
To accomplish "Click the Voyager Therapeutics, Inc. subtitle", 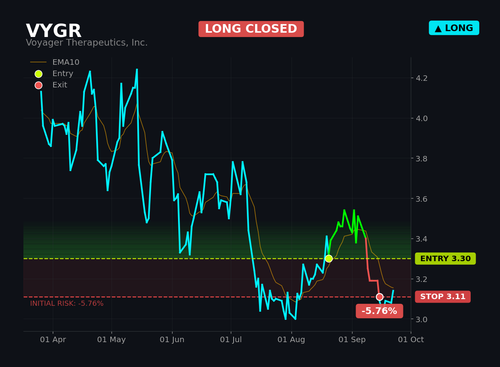I will pyautogui.click(x=87, y=43).
